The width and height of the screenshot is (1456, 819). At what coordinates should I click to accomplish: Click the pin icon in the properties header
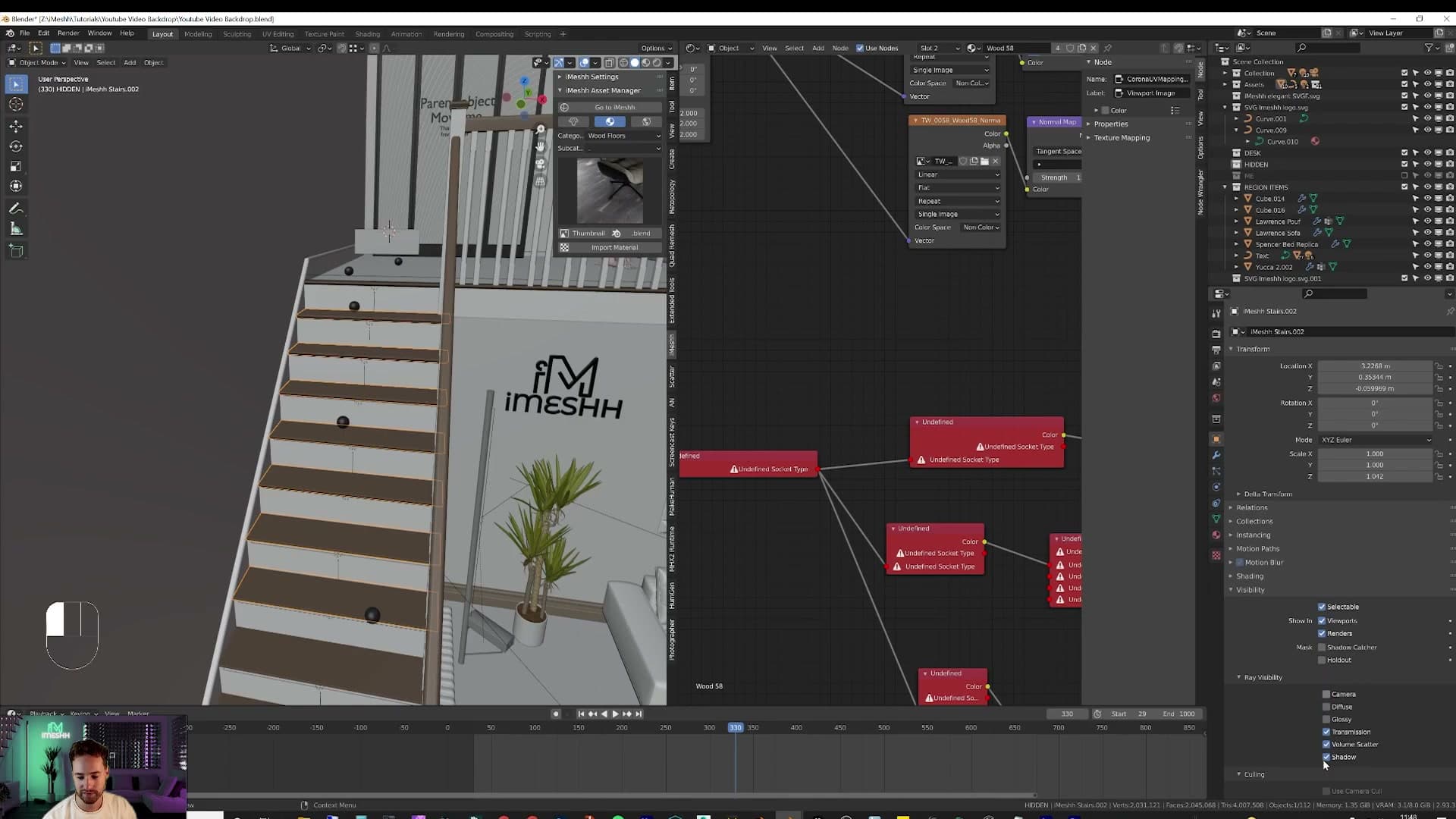[x=1449, y=311]
